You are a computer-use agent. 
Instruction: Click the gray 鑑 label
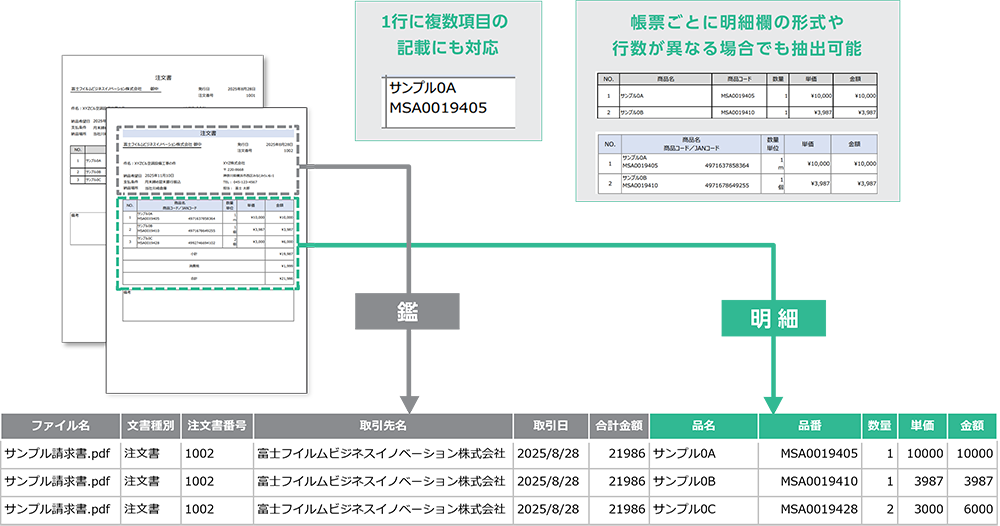tap(408, 313)
